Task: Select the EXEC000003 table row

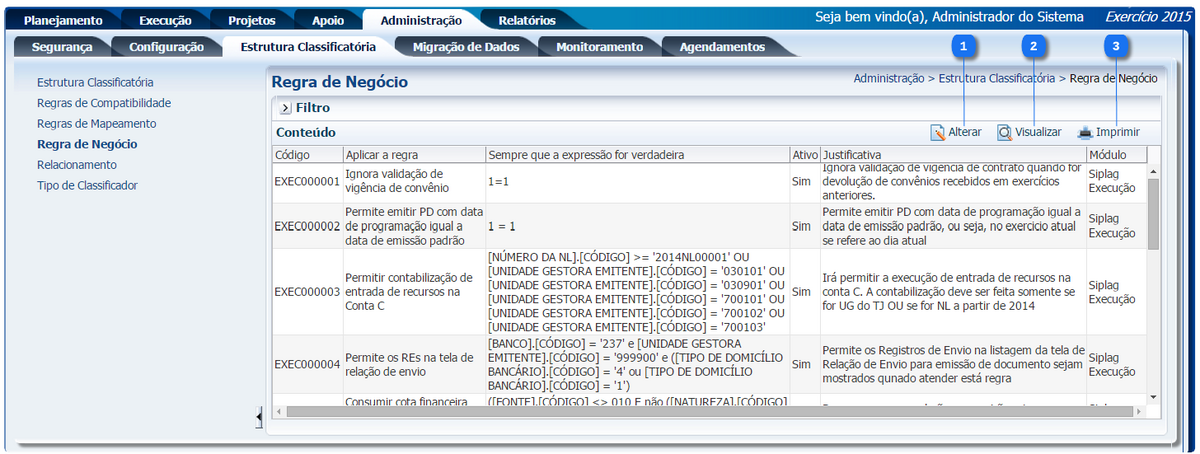Action: pos(307,292)
